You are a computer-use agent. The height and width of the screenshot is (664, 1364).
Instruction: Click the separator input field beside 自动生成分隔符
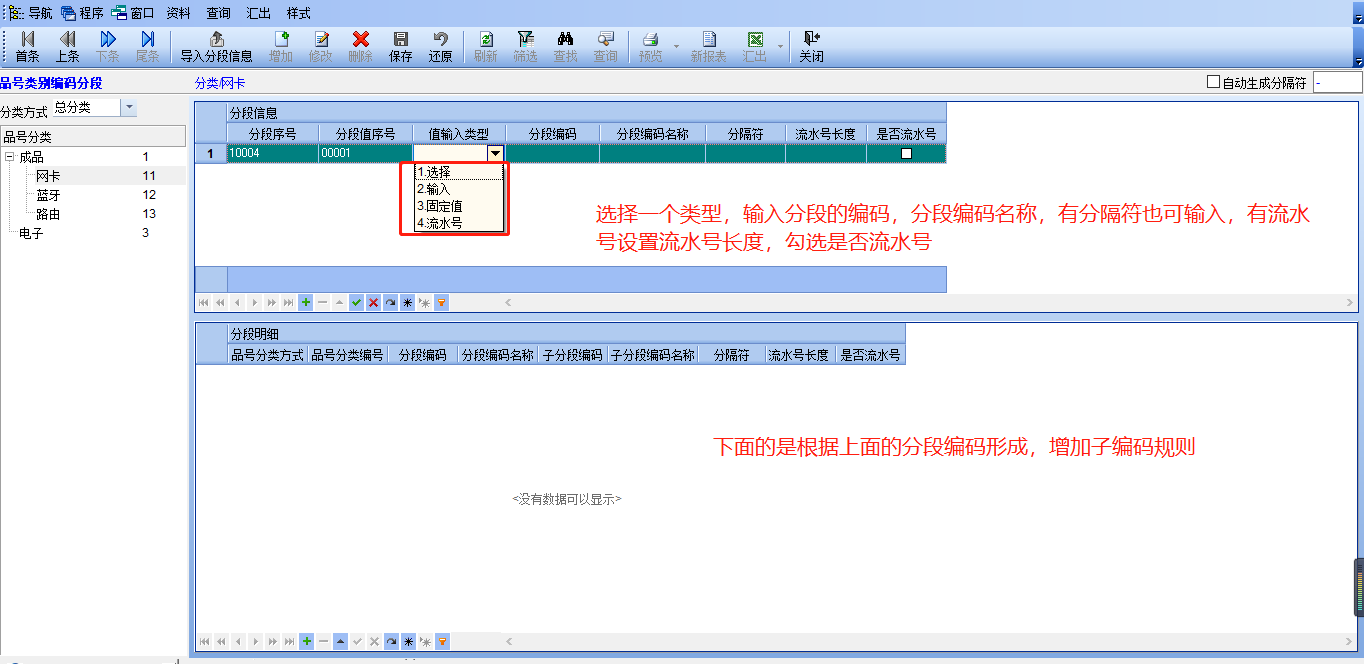coord(1338,83)
